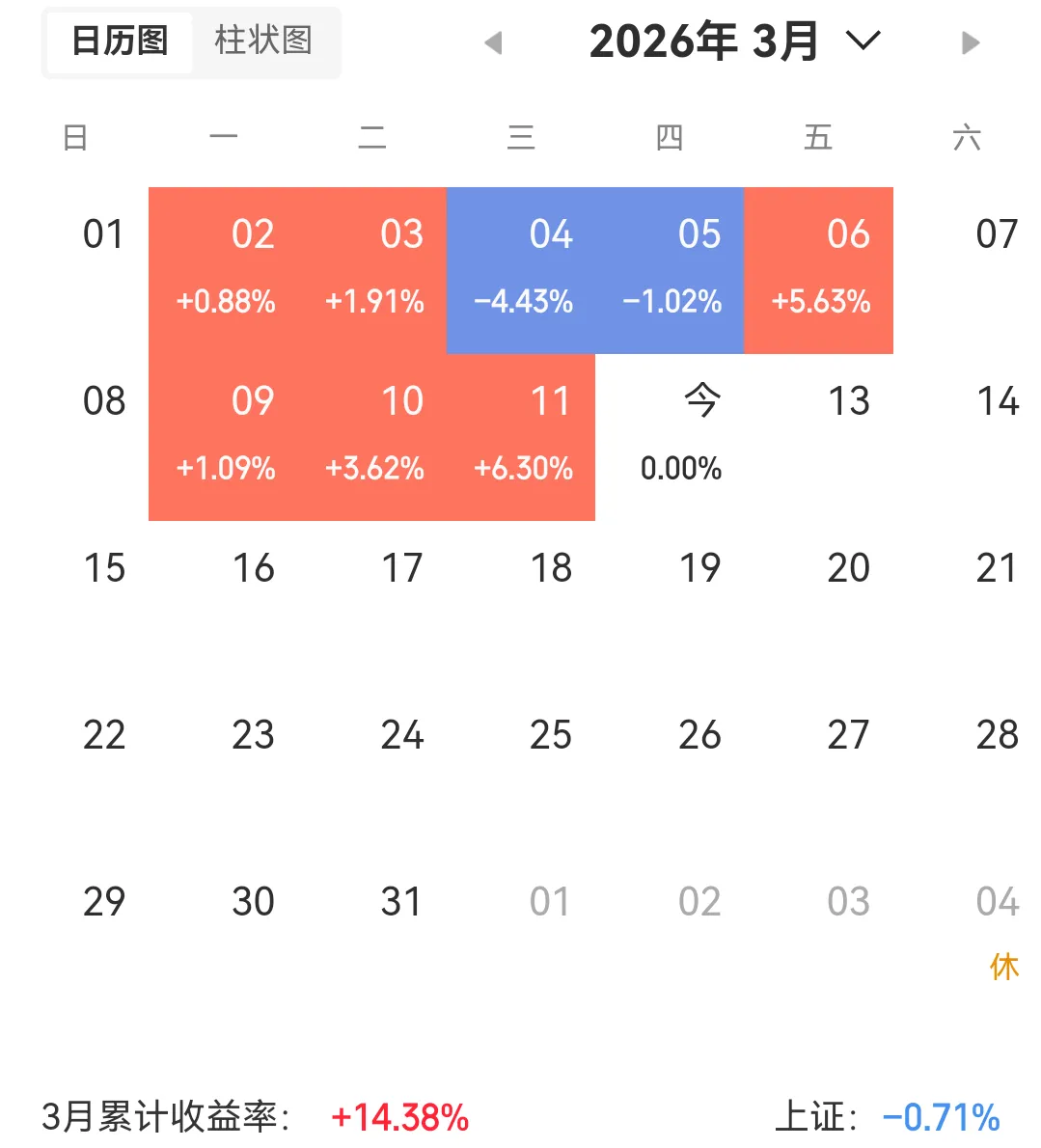Select date 31 in the calendar
The width and height of the screenshot is (1041, 1148).
(401, 901)
